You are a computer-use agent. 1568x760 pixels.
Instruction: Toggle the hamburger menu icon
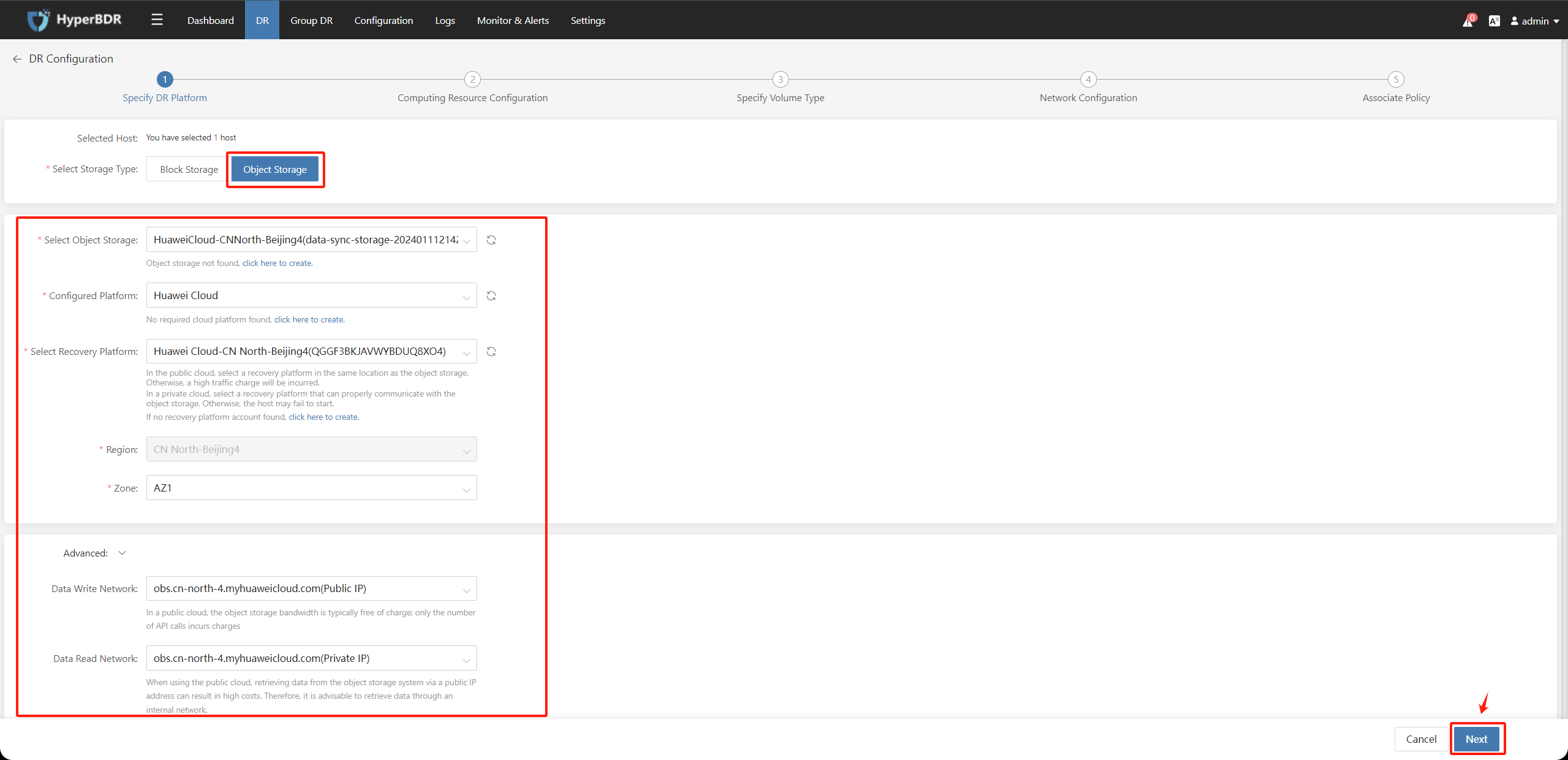pyautogui.click(x=157, y=20)
